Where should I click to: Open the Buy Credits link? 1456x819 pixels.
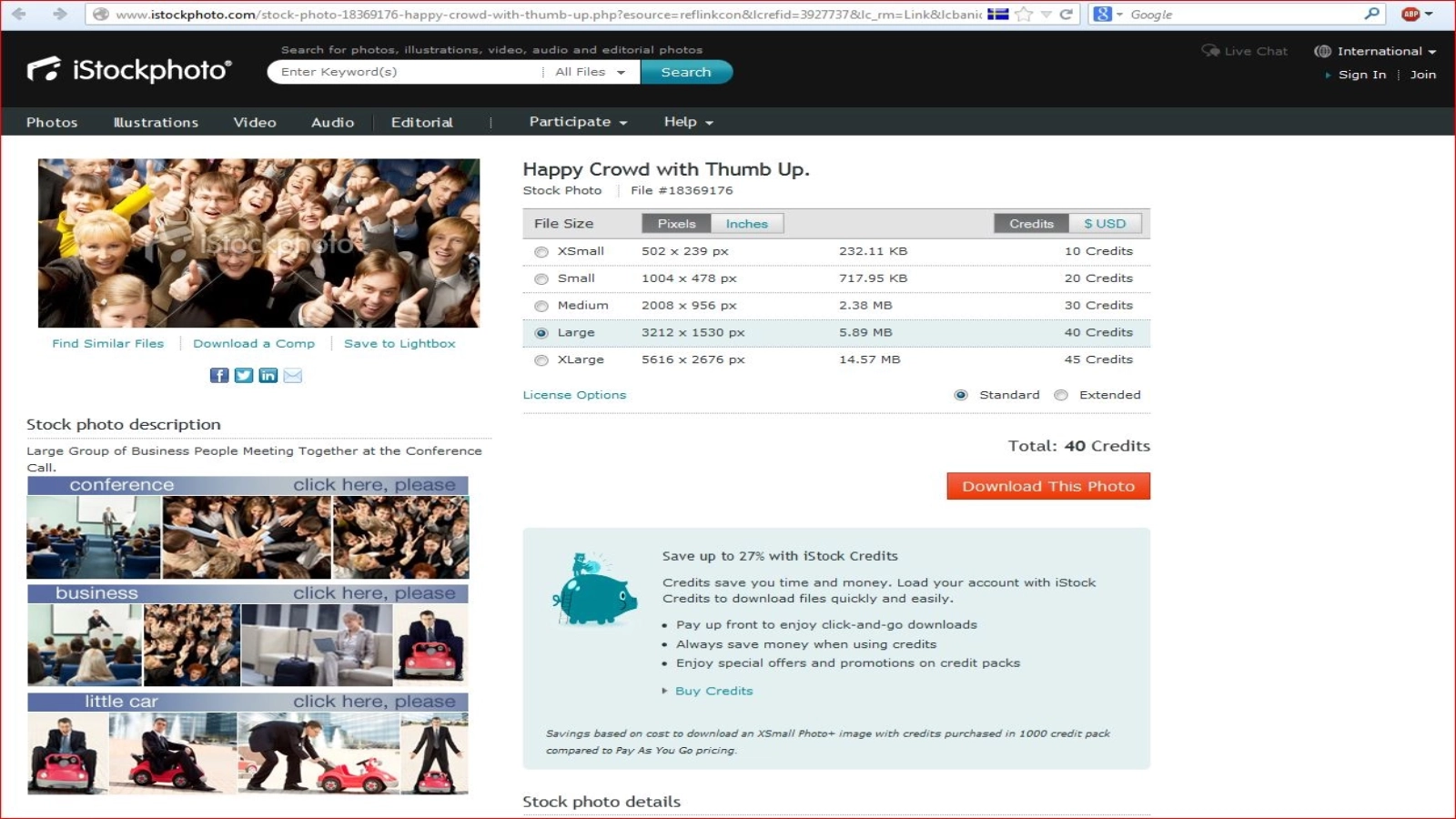pos(713,691)
